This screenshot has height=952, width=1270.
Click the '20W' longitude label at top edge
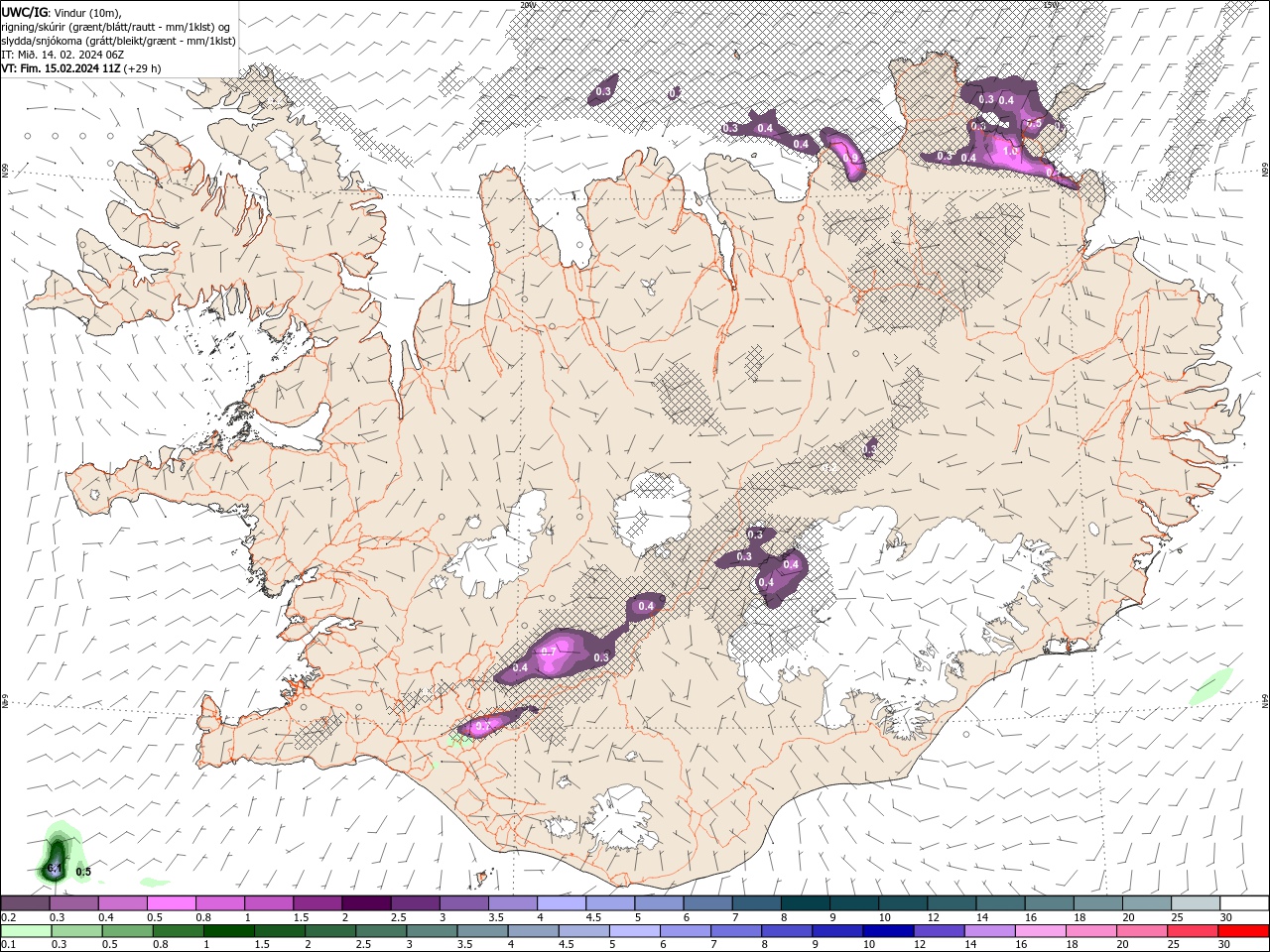click(528, 5)
